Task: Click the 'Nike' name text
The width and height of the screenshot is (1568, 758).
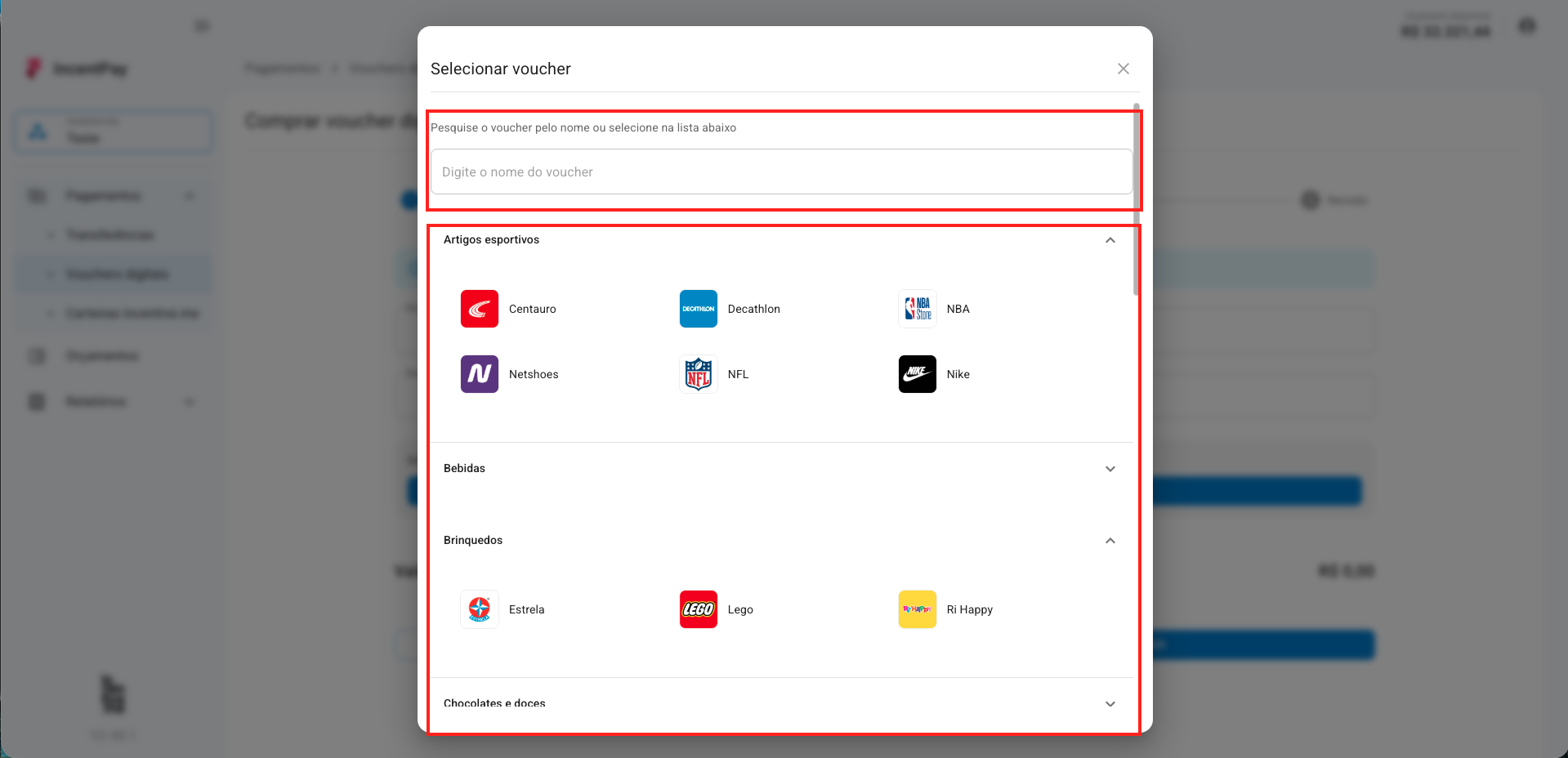Action: click(x=958, y=374)
